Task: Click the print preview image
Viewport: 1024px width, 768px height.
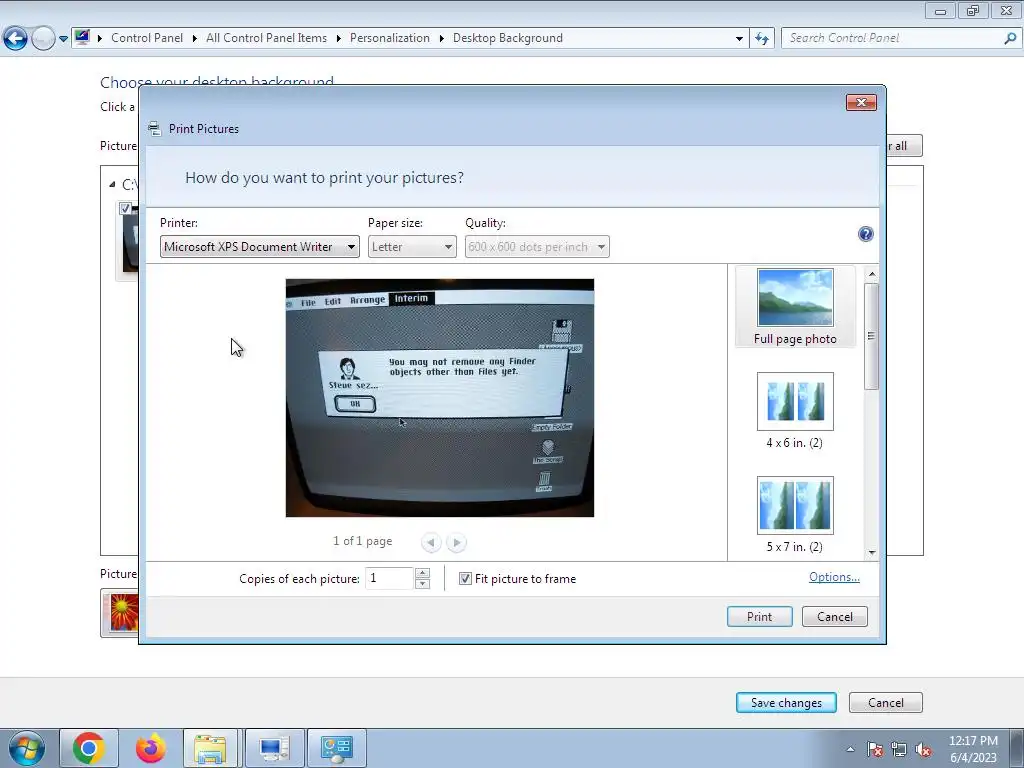Action: click(x=440, y=398)
